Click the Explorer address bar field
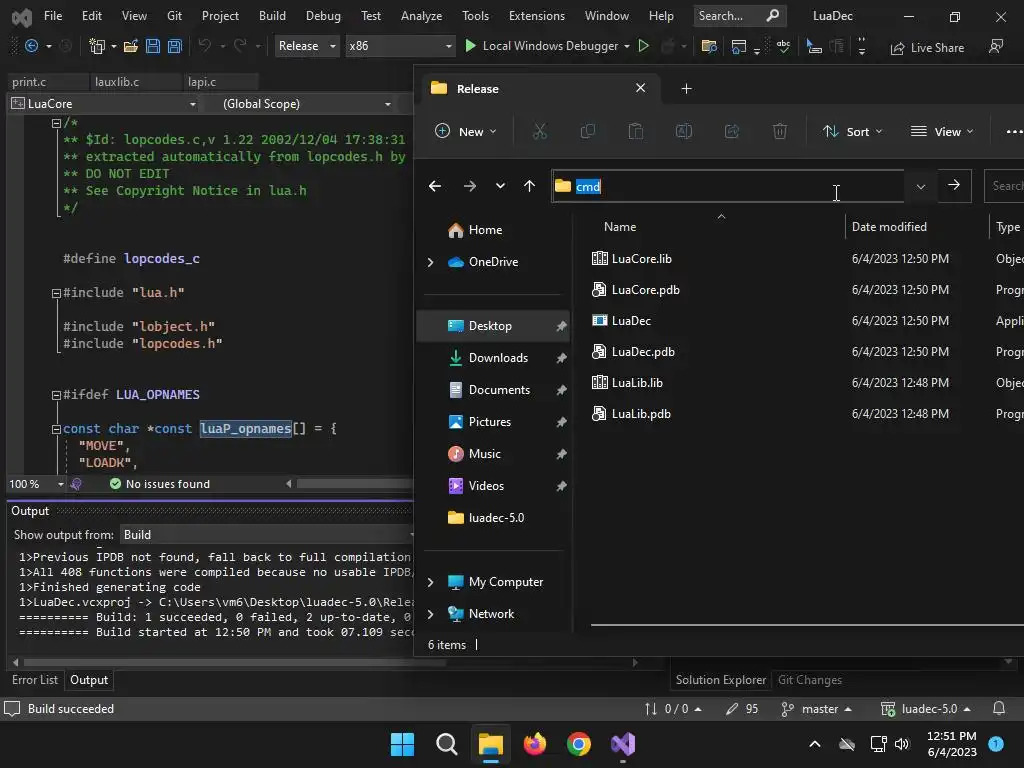Viewport: 1024px width, 768px height. point(728,186)
